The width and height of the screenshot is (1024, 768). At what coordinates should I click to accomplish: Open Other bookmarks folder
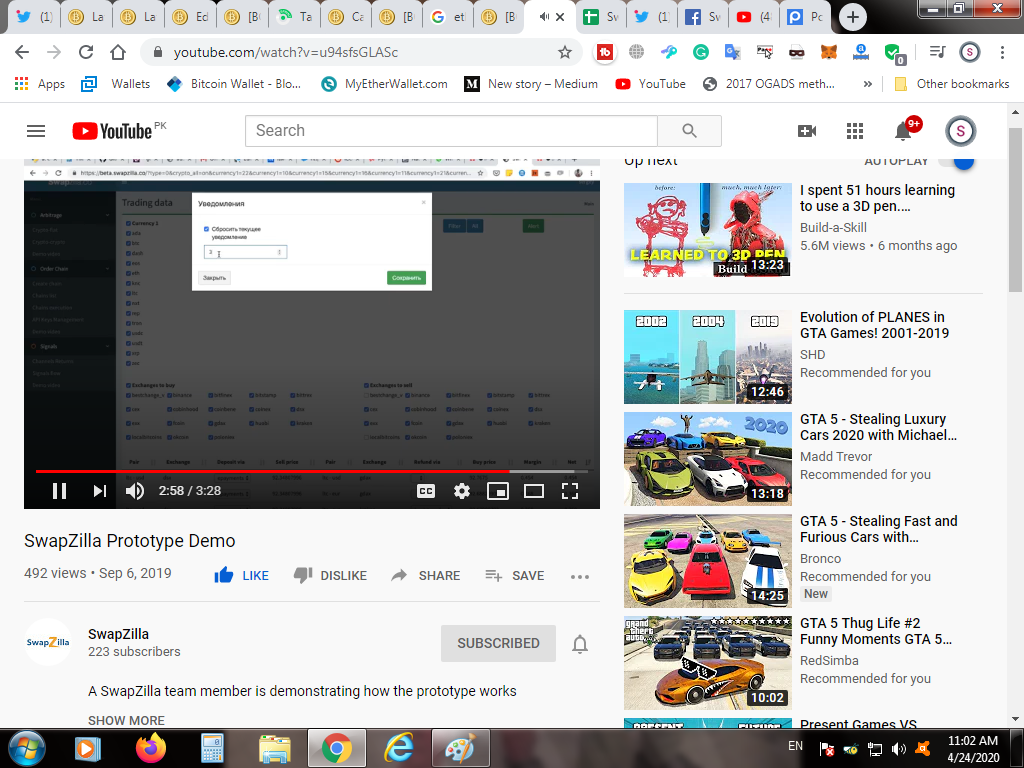coord(952,84)
